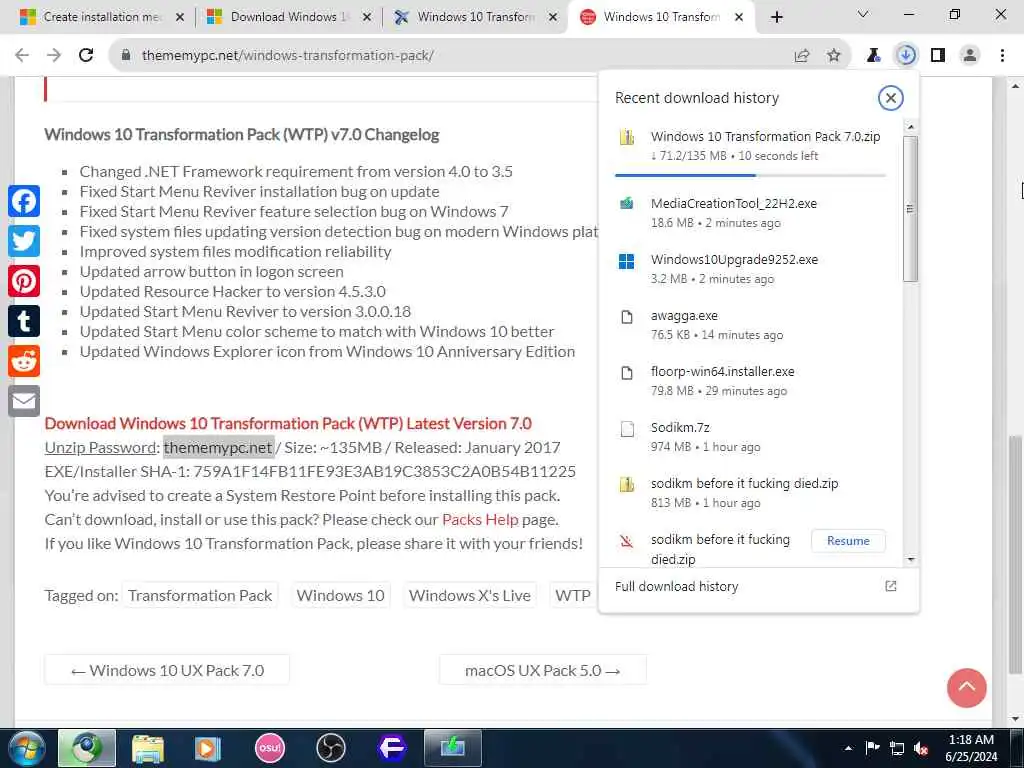
Task: Click the Unzip Password link
Action: (x=101, y=447)
